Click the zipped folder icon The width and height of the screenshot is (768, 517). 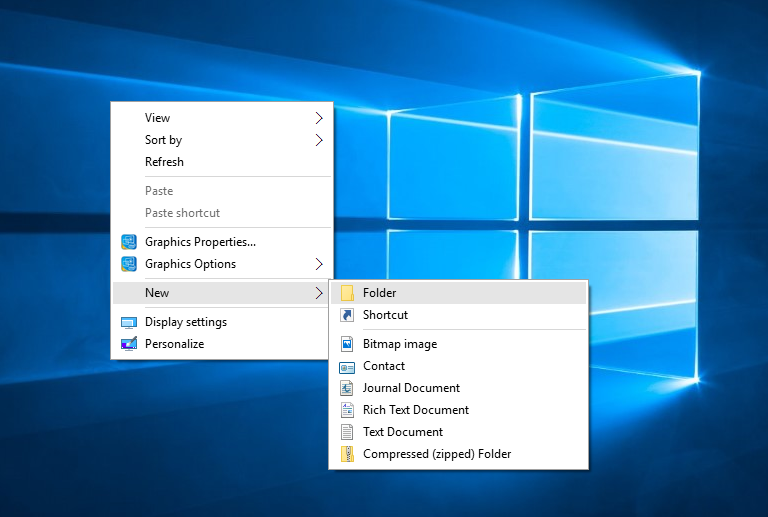[347, 454]
